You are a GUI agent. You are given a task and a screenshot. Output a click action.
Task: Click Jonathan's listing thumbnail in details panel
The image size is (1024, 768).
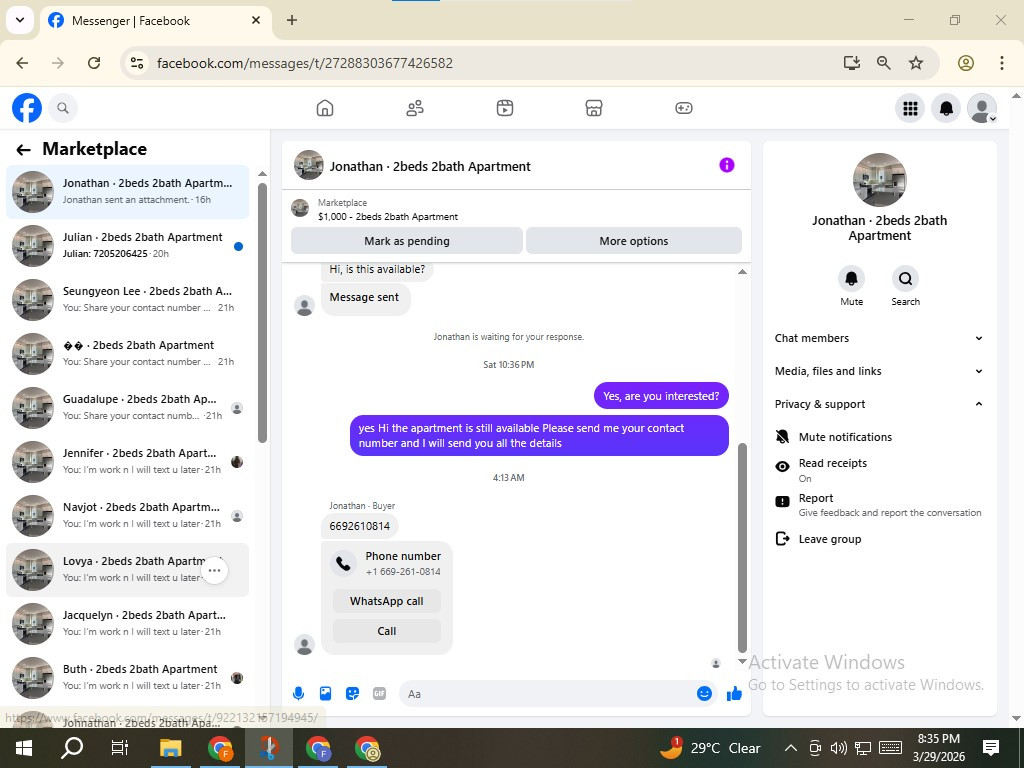coord(879,180)
